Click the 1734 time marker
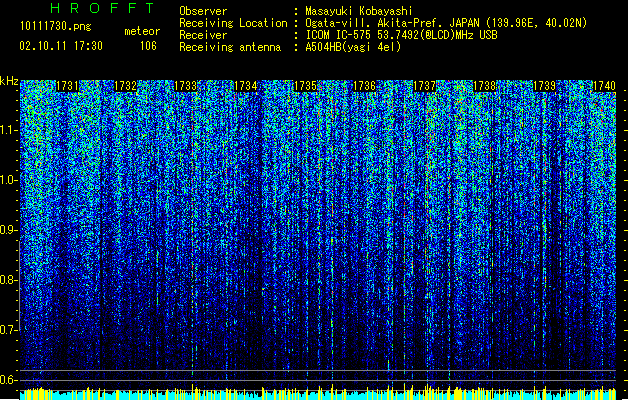 coord(246,86)
